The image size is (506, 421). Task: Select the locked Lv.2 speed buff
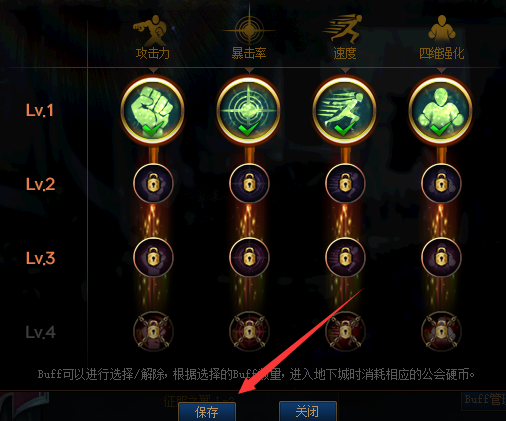tap(345, 184)
